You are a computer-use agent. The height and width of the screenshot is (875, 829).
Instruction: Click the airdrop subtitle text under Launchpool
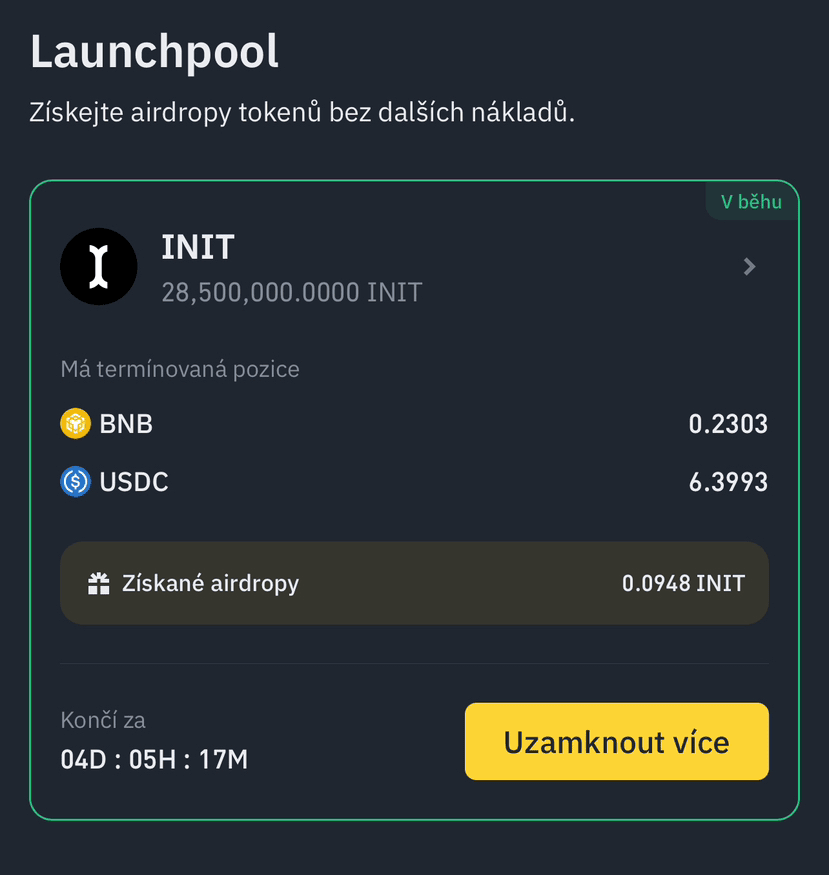click(x=302, y=112)
